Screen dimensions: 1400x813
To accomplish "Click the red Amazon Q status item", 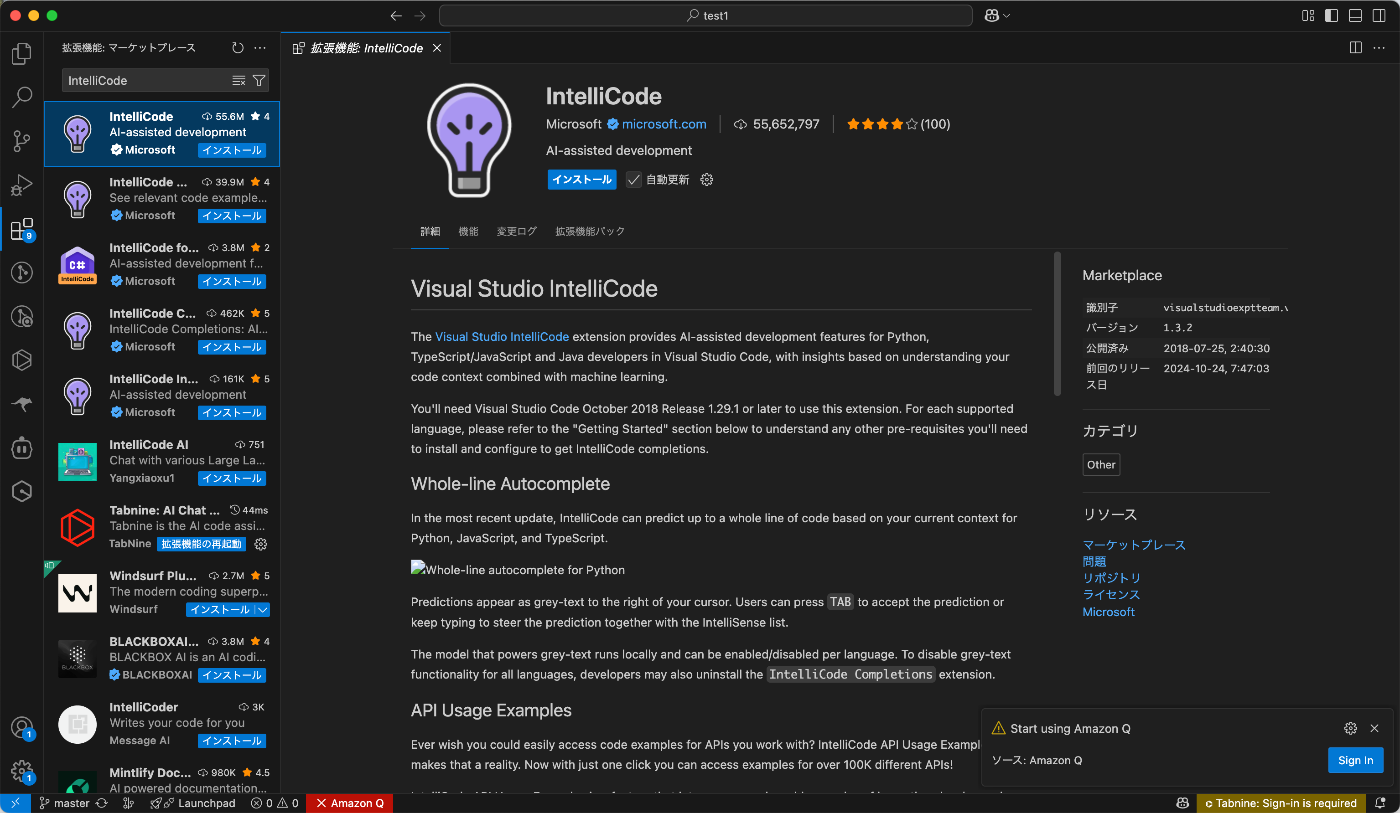I will coord(350,803).
